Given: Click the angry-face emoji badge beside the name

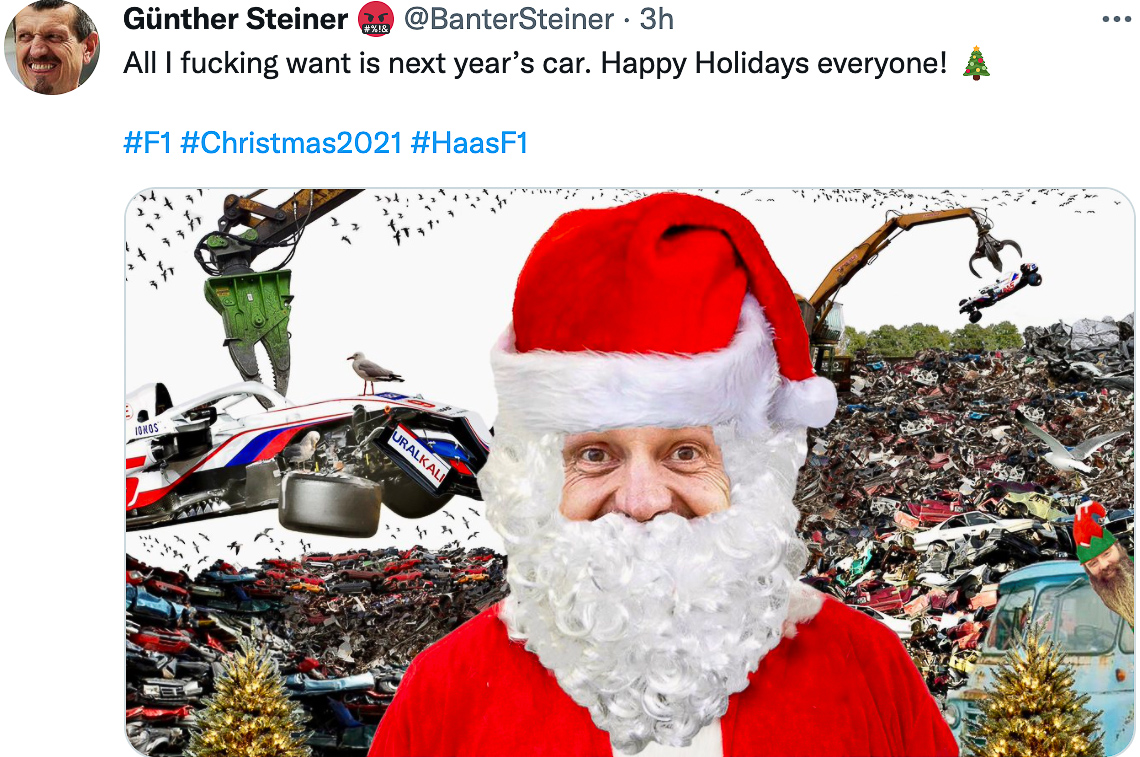Looking at the screenshot, I should [x=376, y=19].
